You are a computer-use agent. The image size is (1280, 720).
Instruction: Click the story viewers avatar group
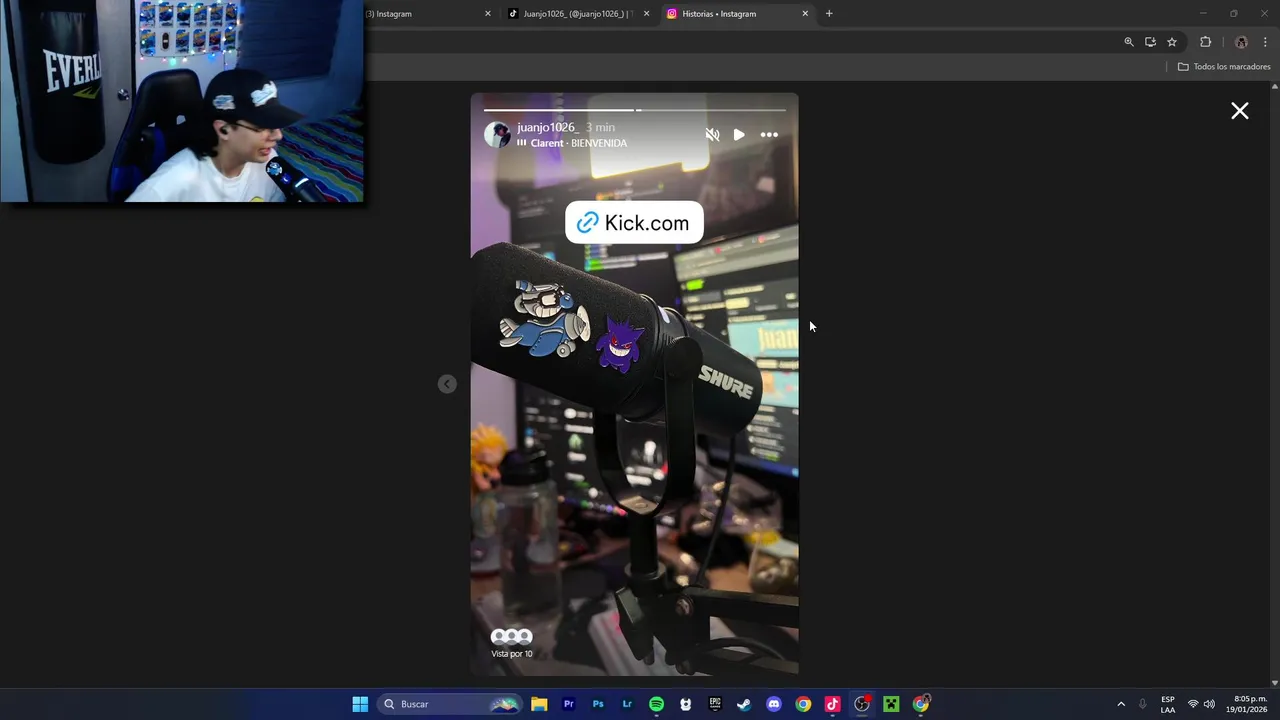click(x=511, y=636)
